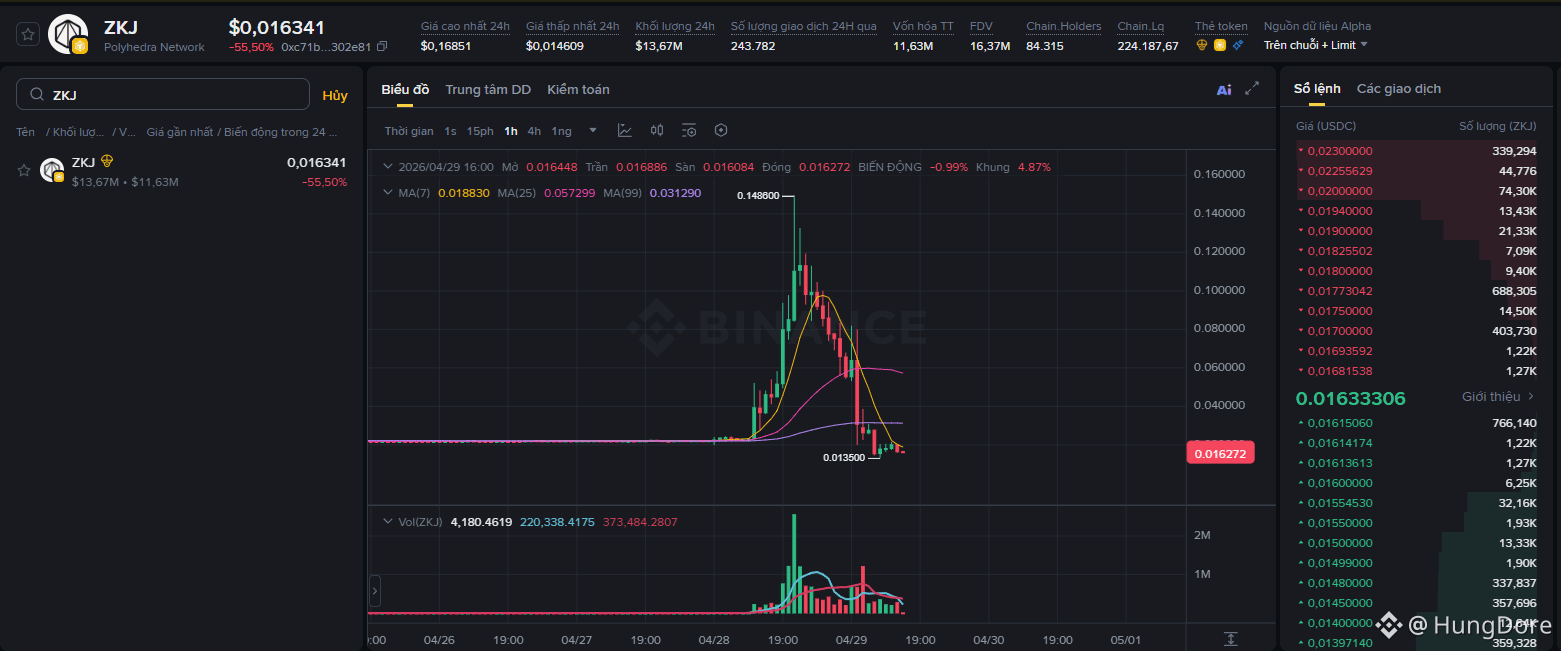Open the indicators settings icon
Image resolution: width=1561 pixels, height=651 pixels.
[x=689, y=130]
